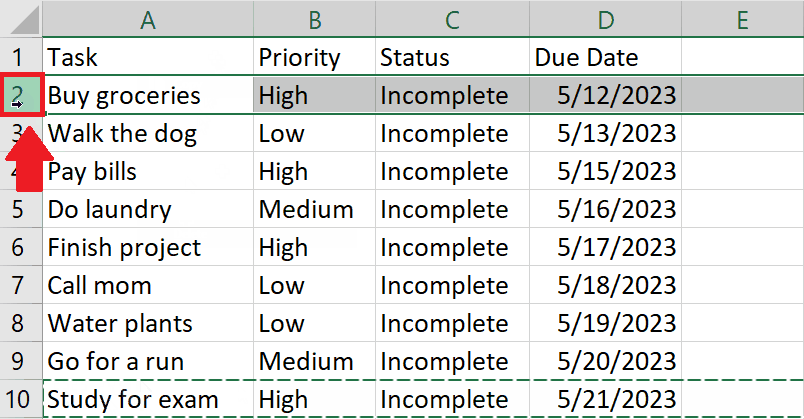Select row 8 header

coord(21,323)
